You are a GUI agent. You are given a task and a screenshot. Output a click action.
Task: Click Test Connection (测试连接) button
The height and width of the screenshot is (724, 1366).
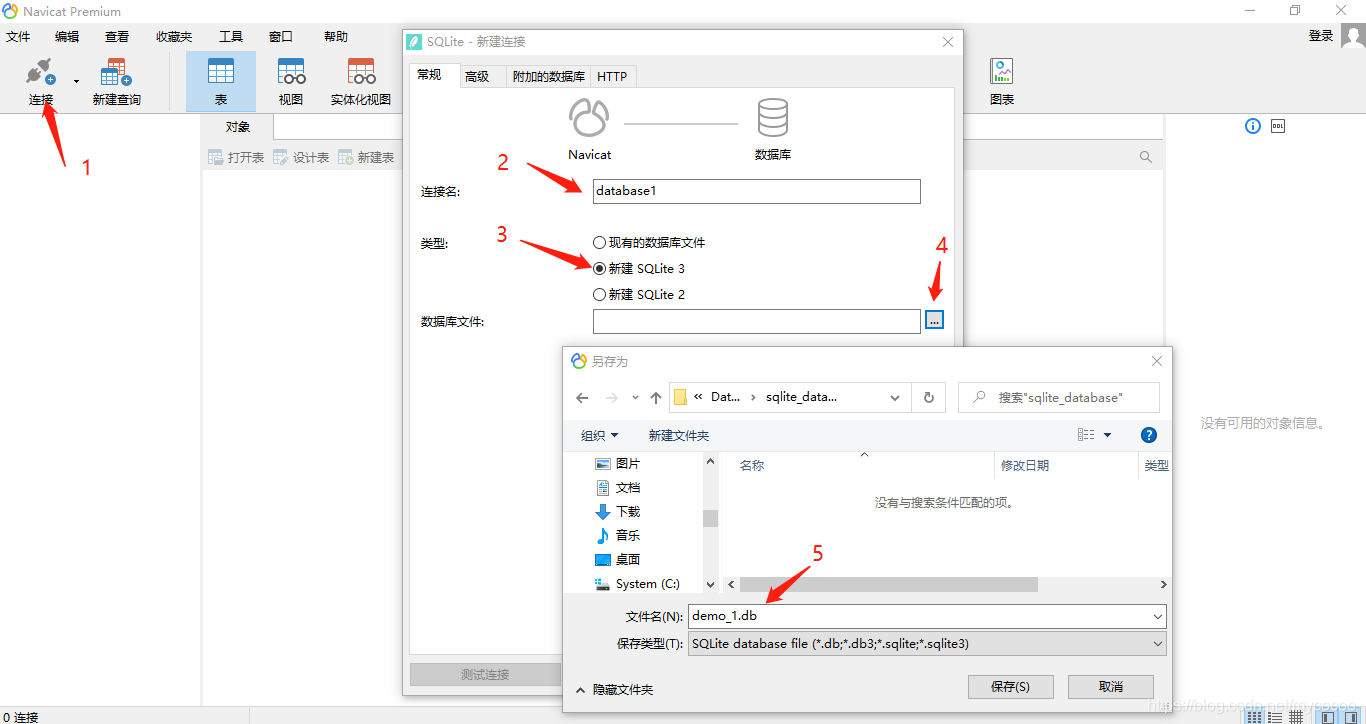point(485,674)
